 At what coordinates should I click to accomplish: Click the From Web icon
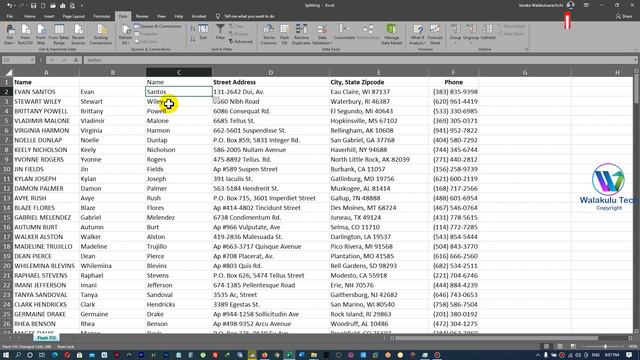(41, 34)
